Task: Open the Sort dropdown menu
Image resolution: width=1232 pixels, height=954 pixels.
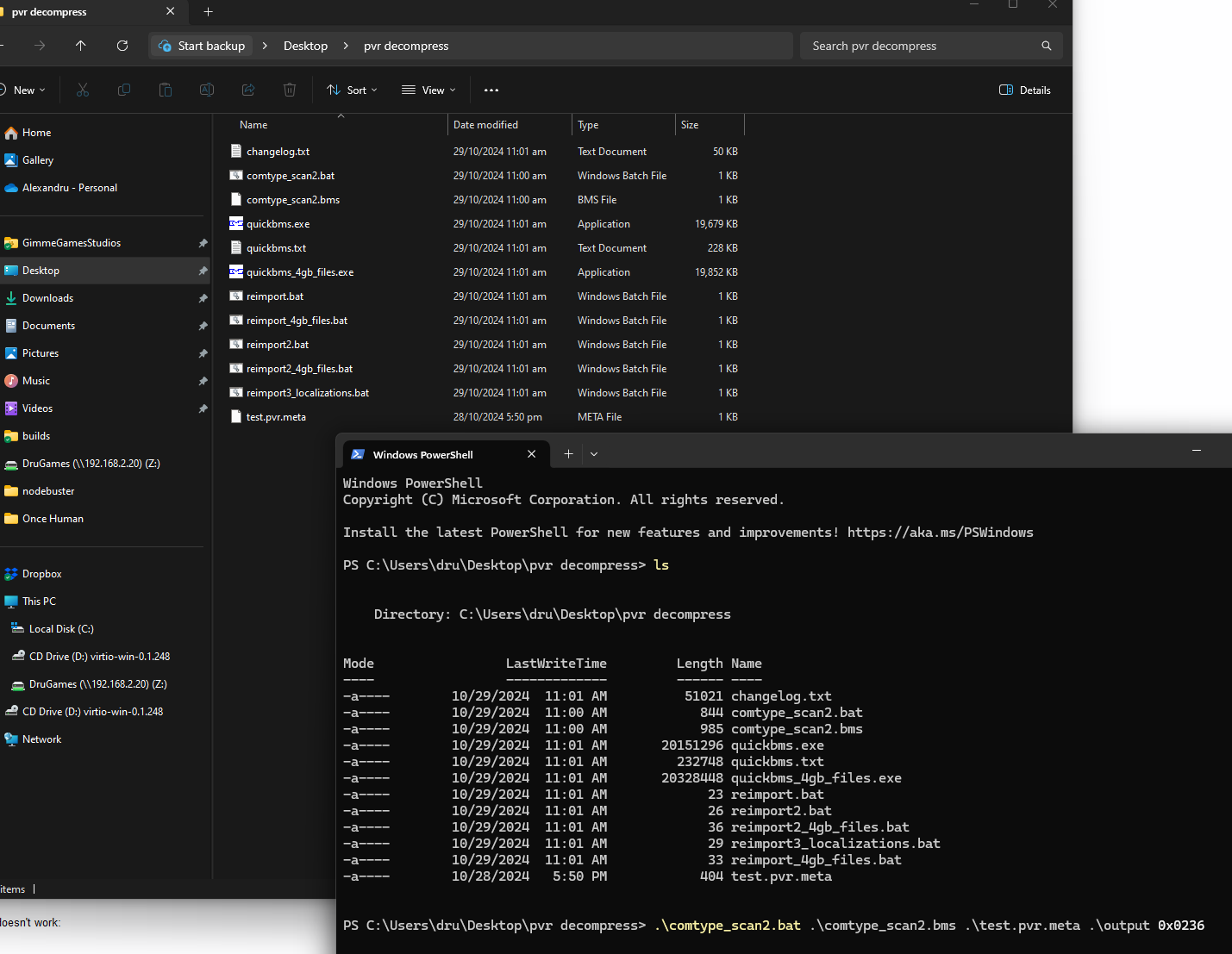Action: [352, 90]
